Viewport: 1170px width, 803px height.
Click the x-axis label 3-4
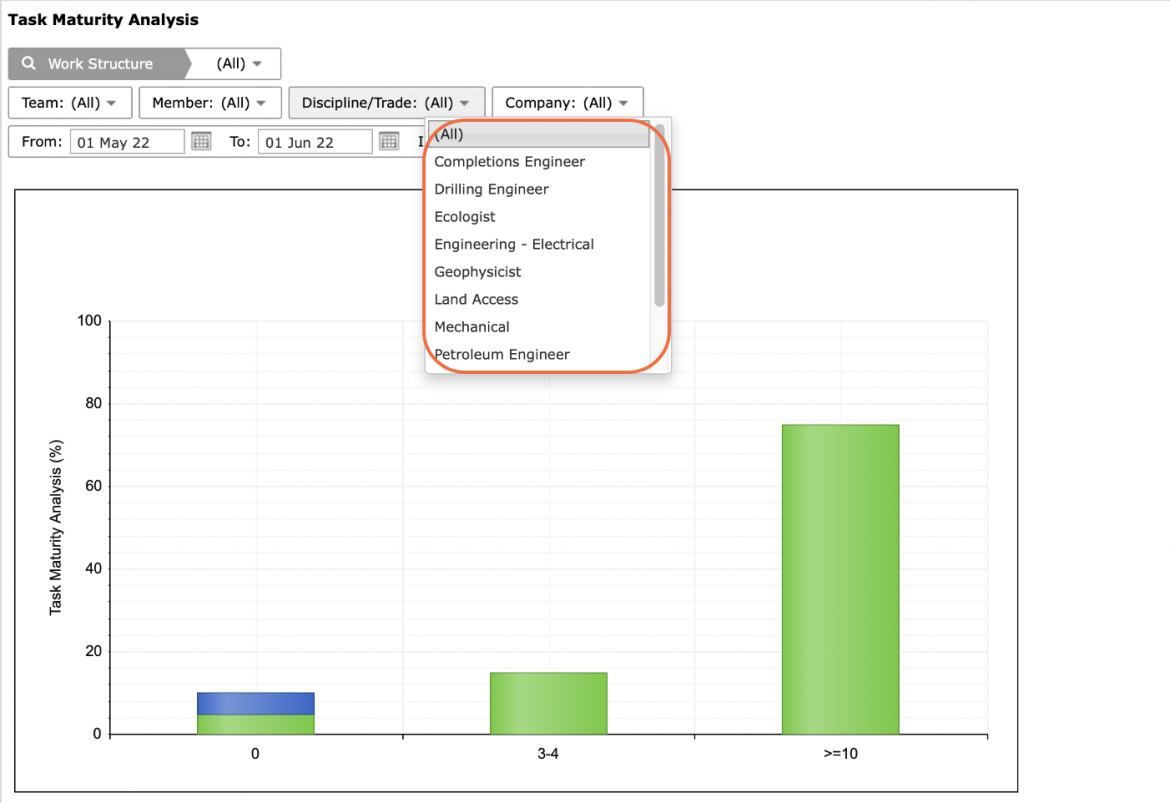click(x=548, y=754)
